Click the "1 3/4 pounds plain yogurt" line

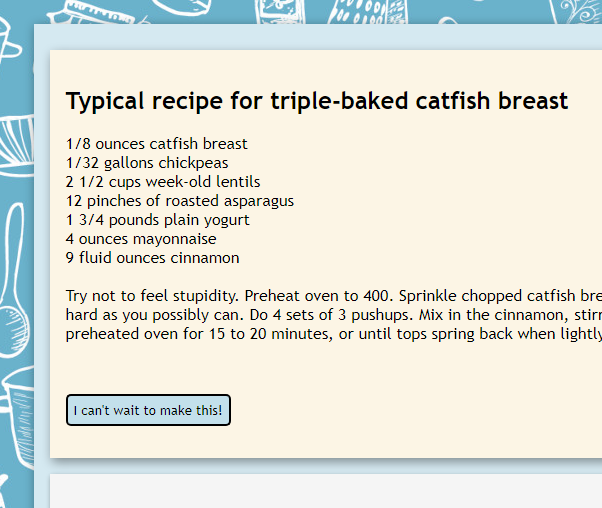click(158, 220)
